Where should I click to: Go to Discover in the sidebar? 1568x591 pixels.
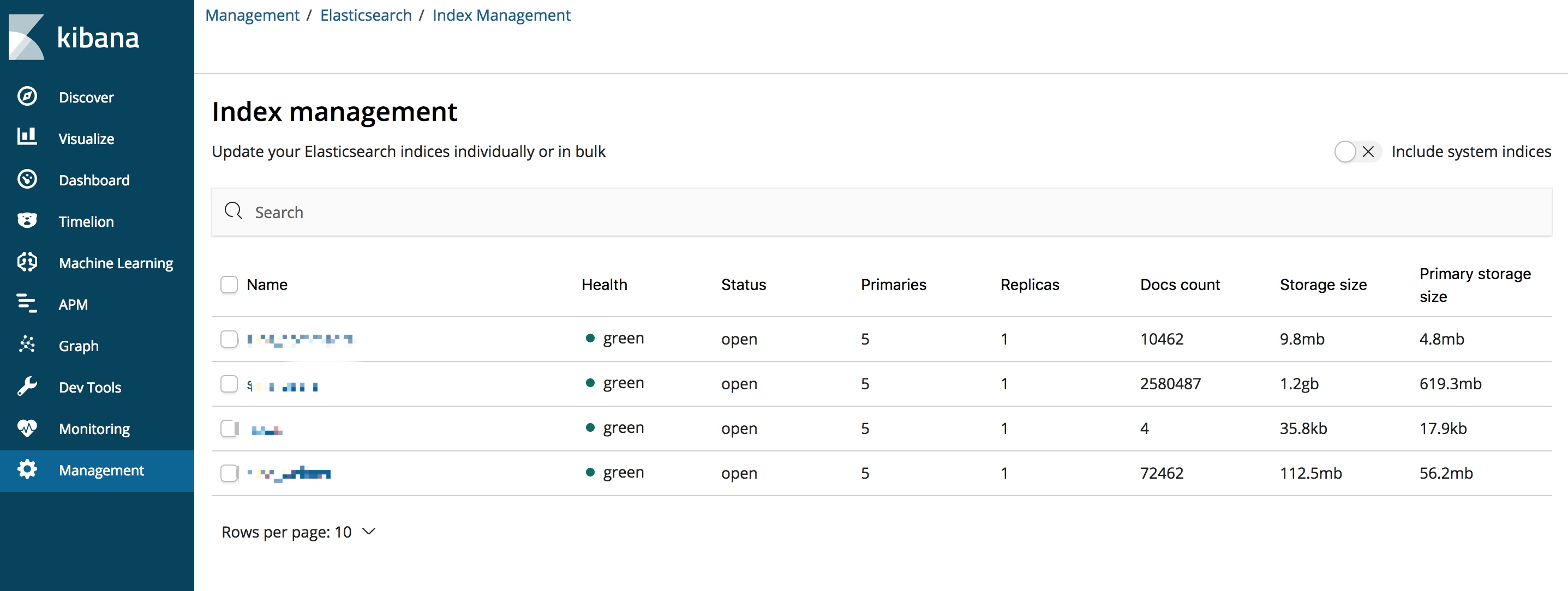tap(86, 97)
